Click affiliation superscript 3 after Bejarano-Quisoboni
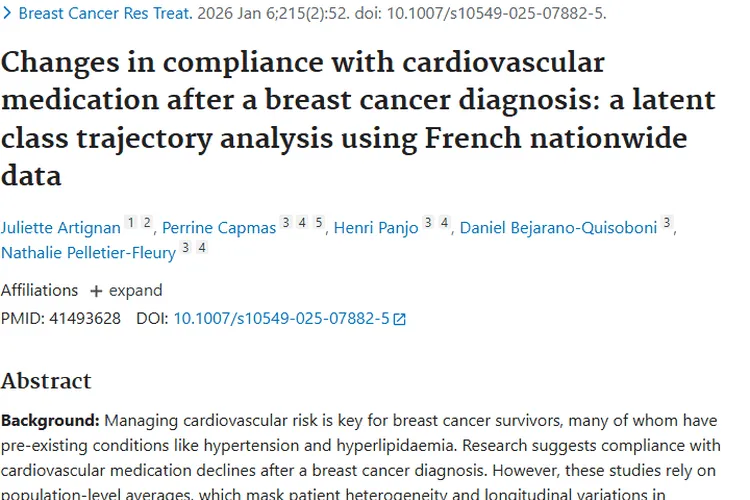 (667, 223)
